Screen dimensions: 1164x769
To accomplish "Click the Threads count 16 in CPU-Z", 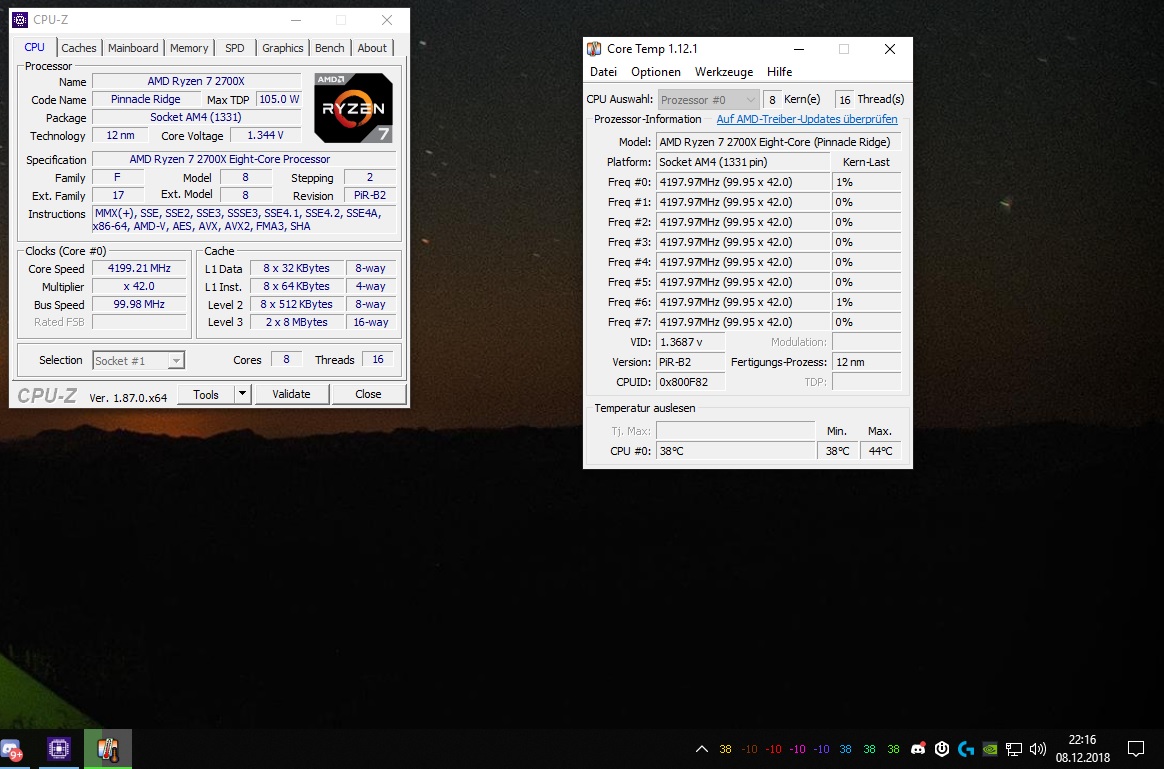I will tap(378, 359).
